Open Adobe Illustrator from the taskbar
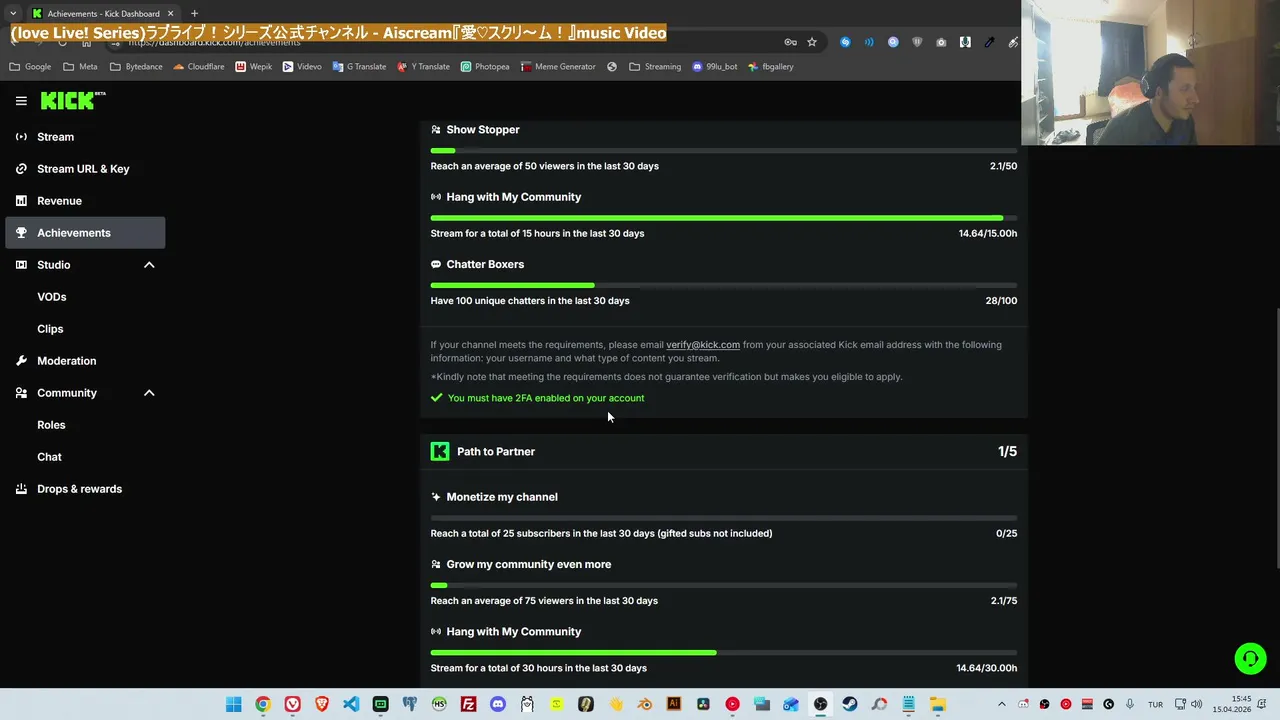The image size is (1280, 720). click(x=674, y=704)
